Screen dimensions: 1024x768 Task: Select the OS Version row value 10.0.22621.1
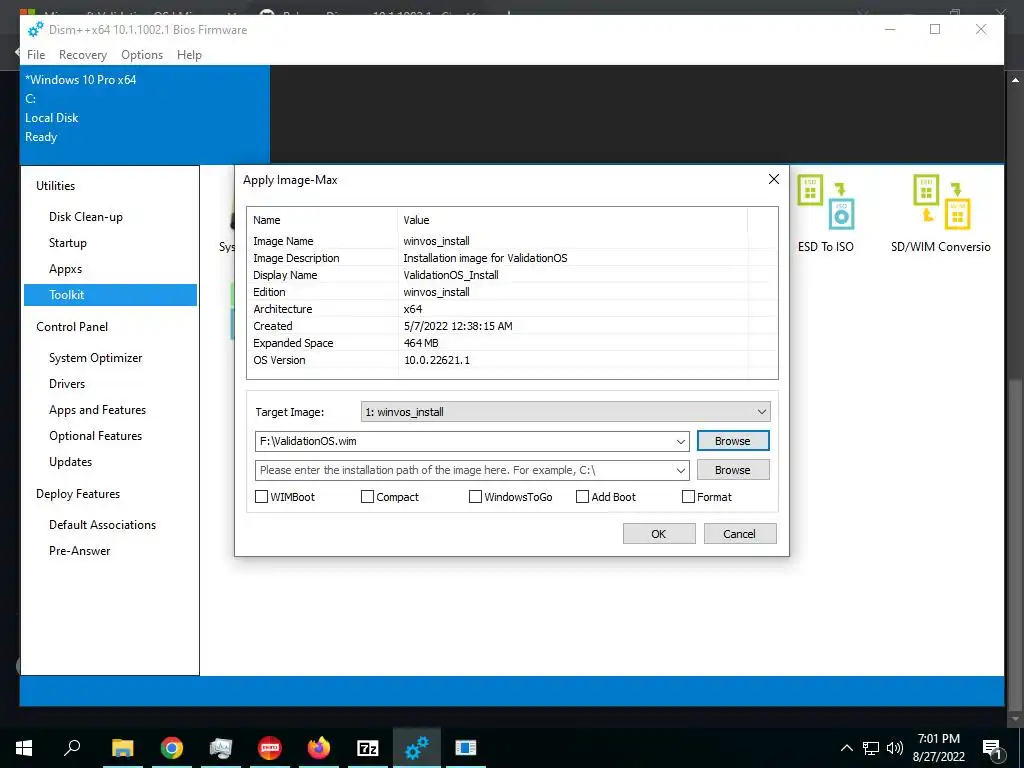click(437, 360)
